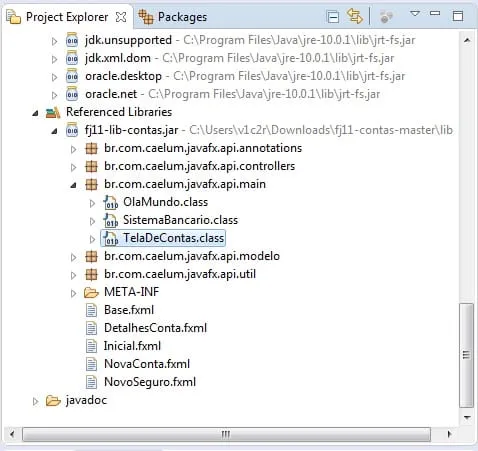This screenshot has width=478, height=451.
Task: Click the Focus on Active Task icon
Action: coord(386,17)
